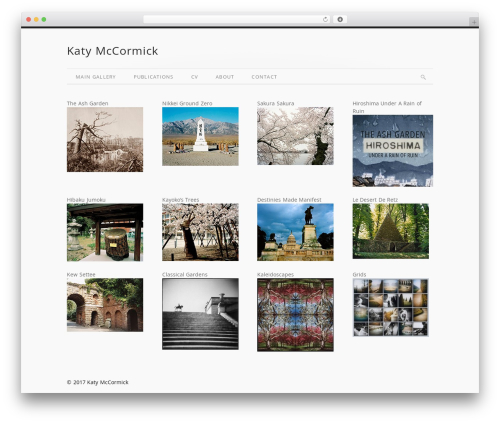
Task: Click the browser address bar
Action: click(236, 20)
